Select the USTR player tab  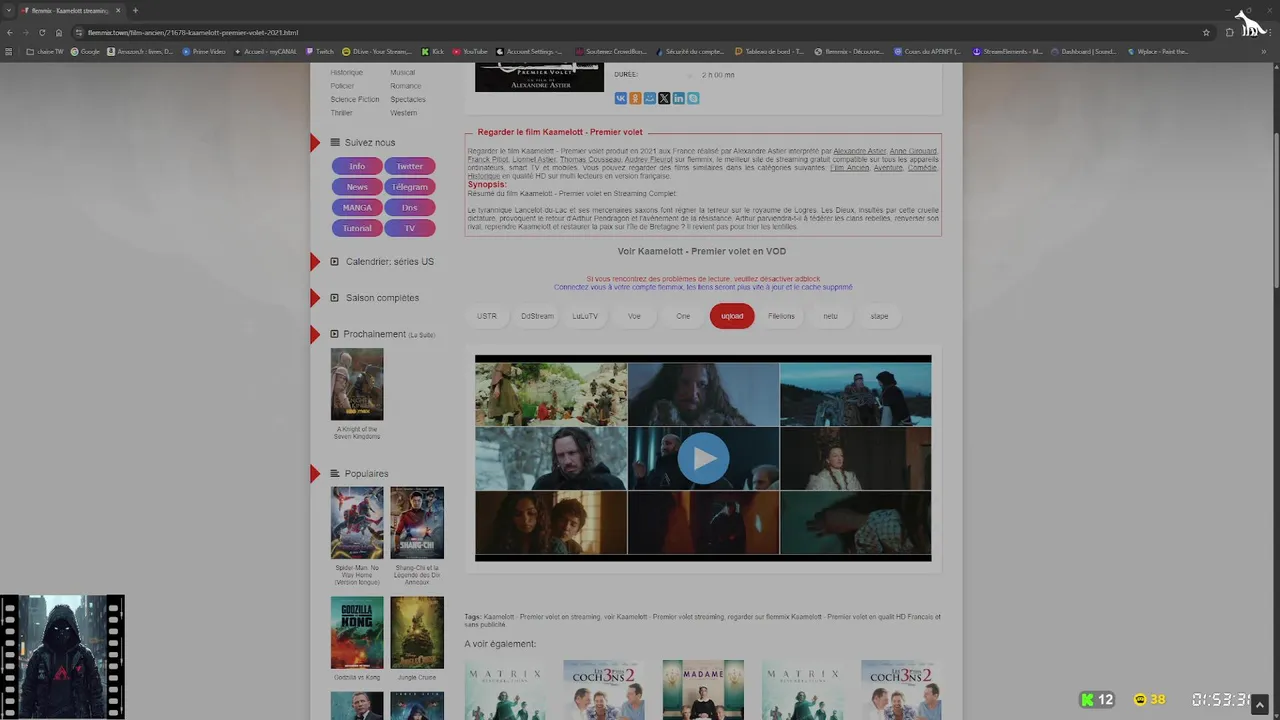point(487,316)
